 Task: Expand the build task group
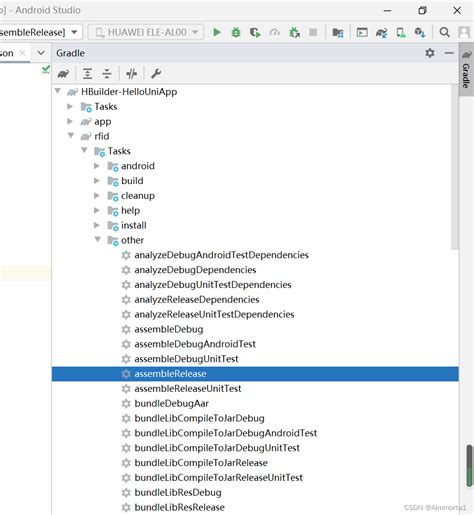[x=97, y=180]
